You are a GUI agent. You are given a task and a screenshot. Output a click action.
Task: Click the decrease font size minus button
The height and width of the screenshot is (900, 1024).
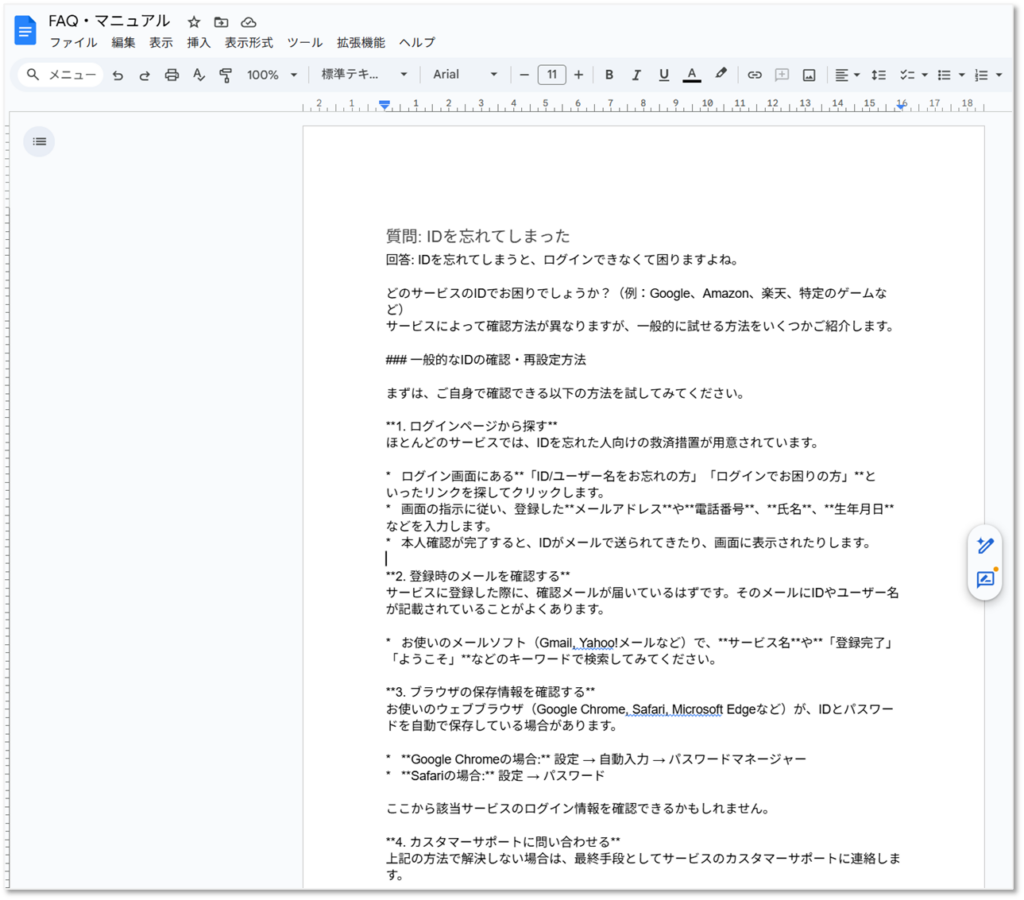524,75
